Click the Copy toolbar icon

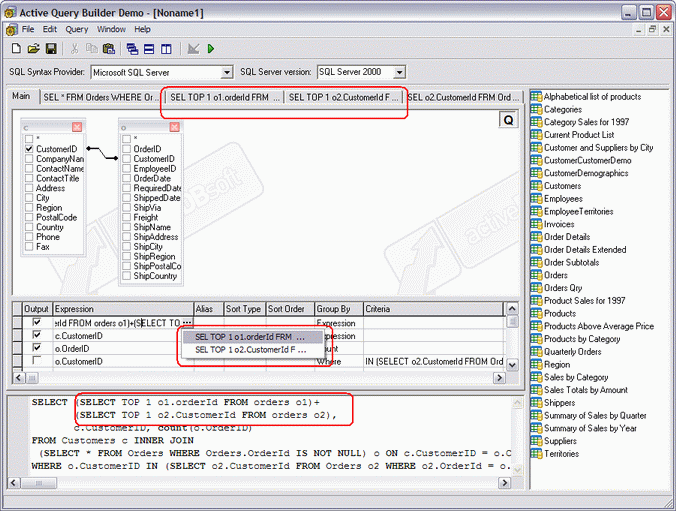tap(91, 48)
